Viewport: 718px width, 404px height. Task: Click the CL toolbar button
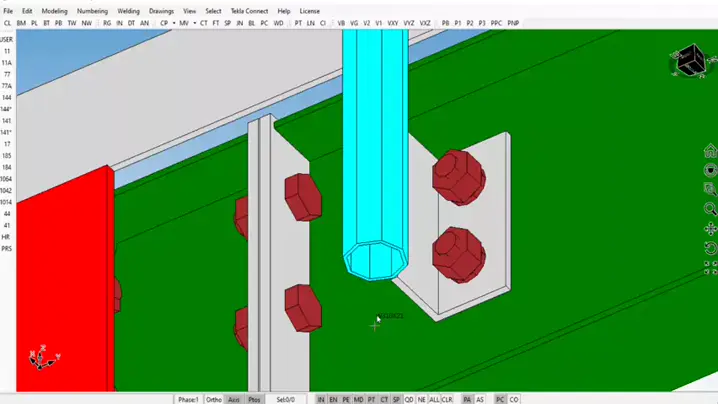[8, 22]
